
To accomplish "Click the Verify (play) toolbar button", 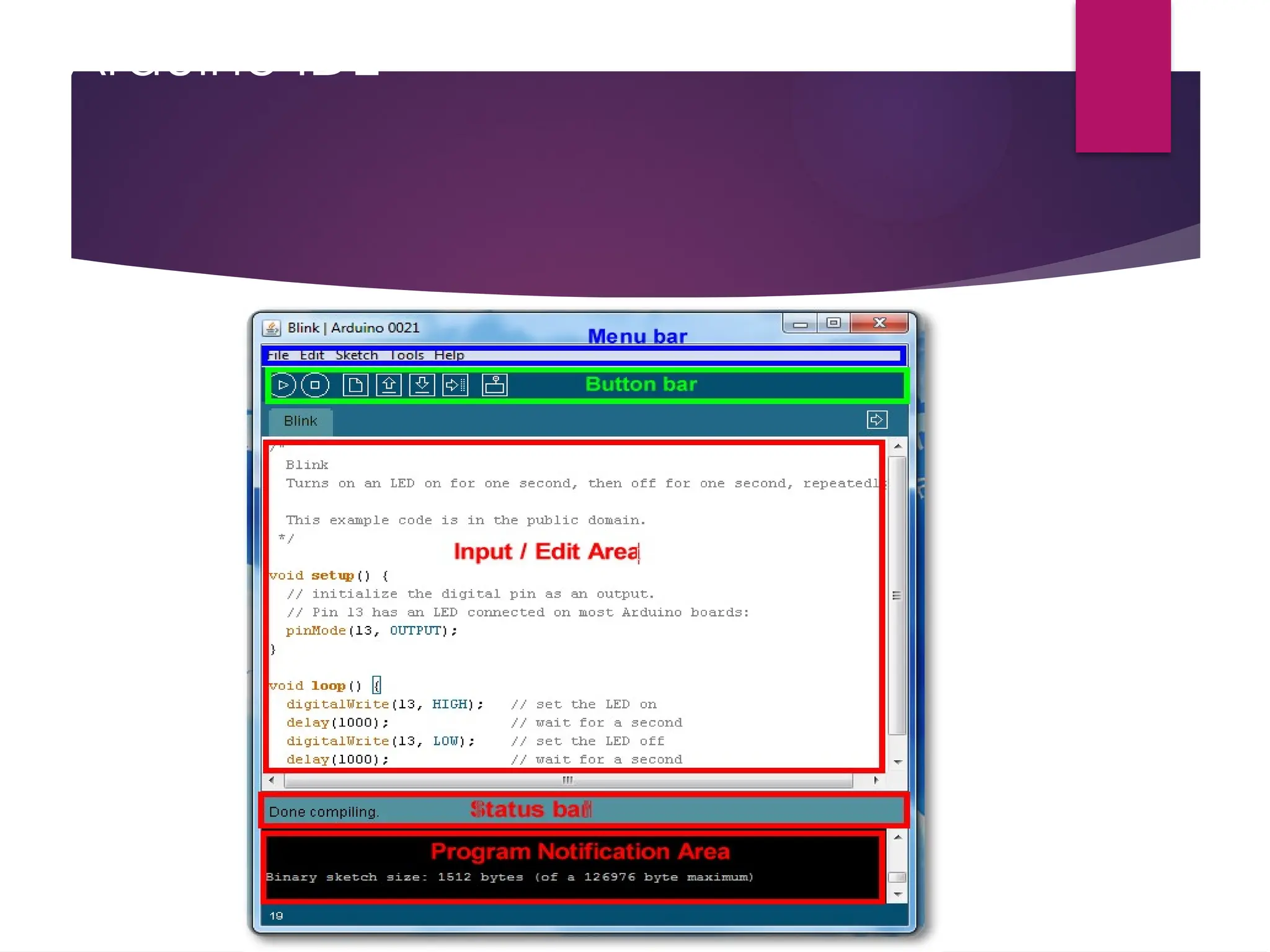I will (x=283, y=385).
